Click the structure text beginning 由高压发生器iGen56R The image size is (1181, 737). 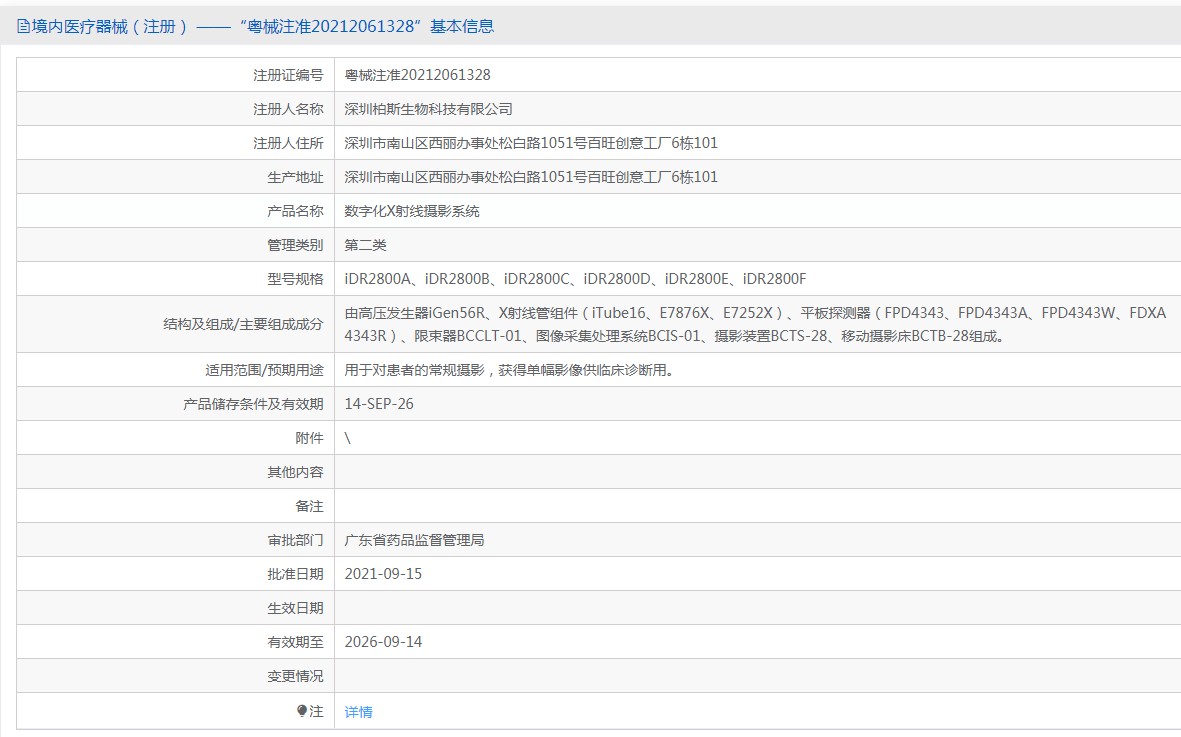point(755,324)
